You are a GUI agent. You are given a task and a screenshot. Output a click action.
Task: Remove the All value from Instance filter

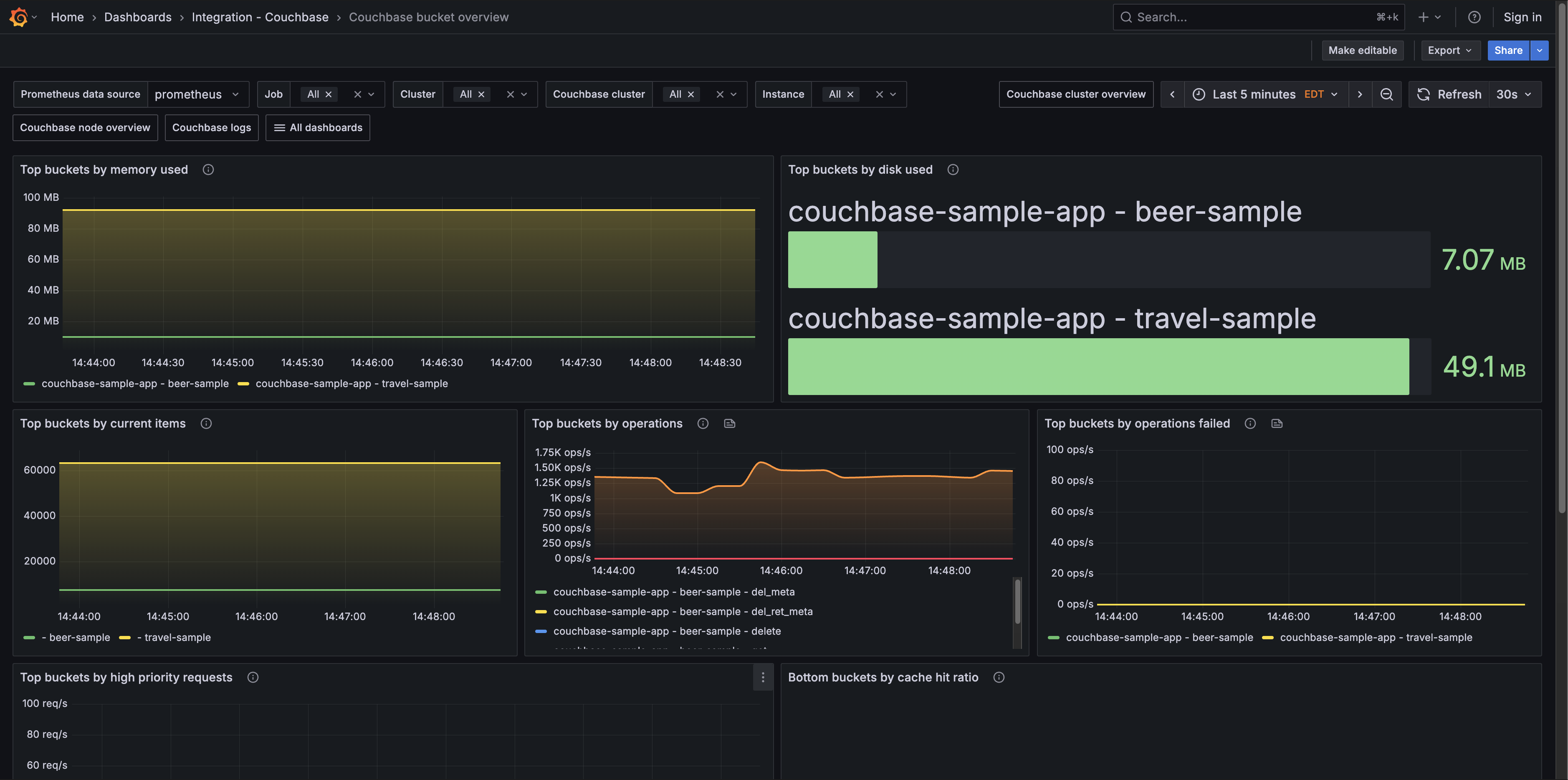[x=850, y=94]
